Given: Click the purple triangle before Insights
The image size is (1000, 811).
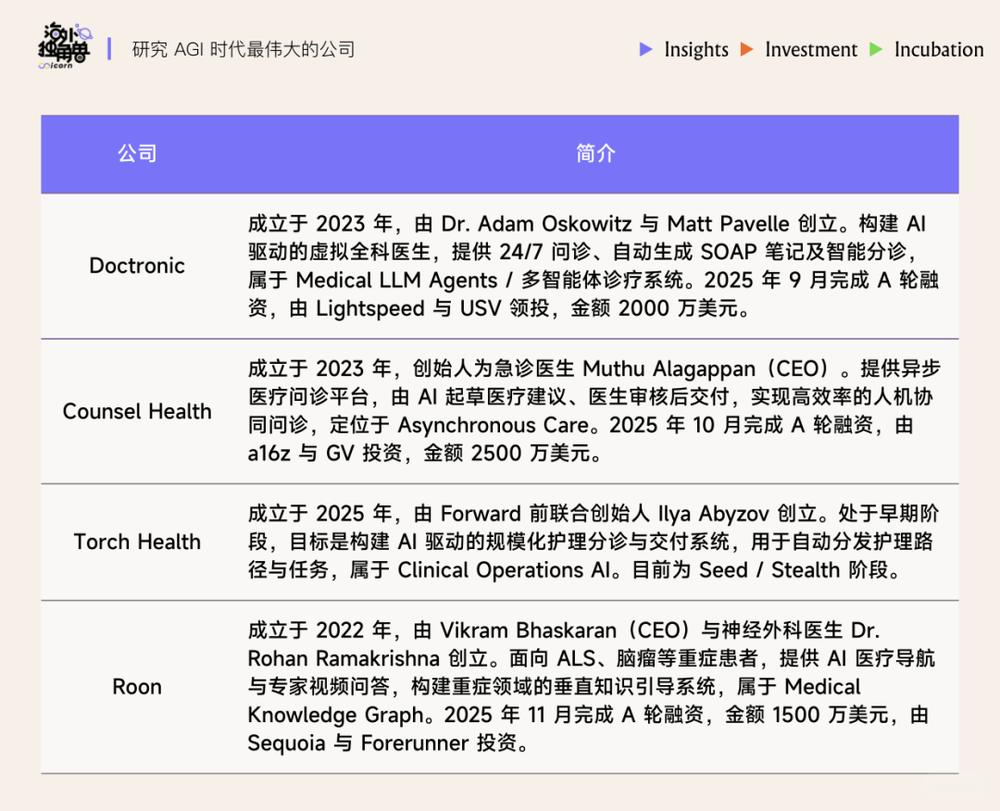Looking at the screenshot, I should tap(646, 49).
